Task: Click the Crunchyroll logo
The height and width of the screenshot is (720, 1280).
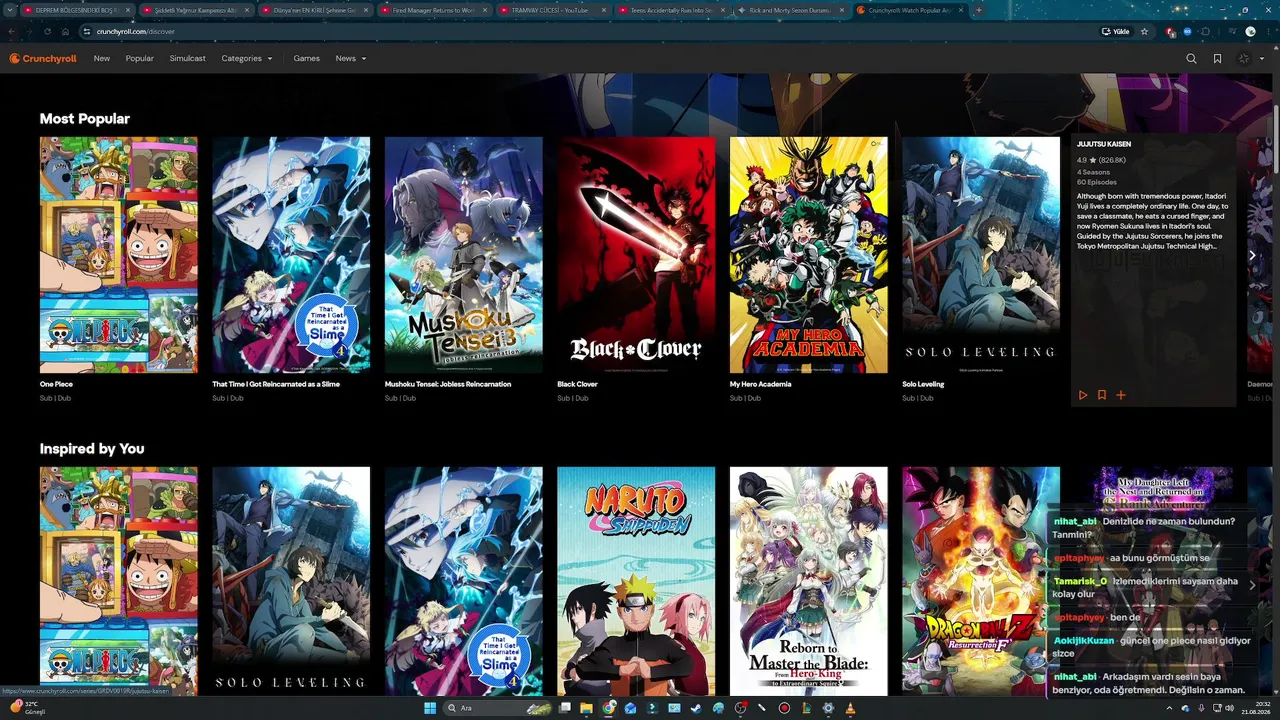Action: tap(43, 59)
